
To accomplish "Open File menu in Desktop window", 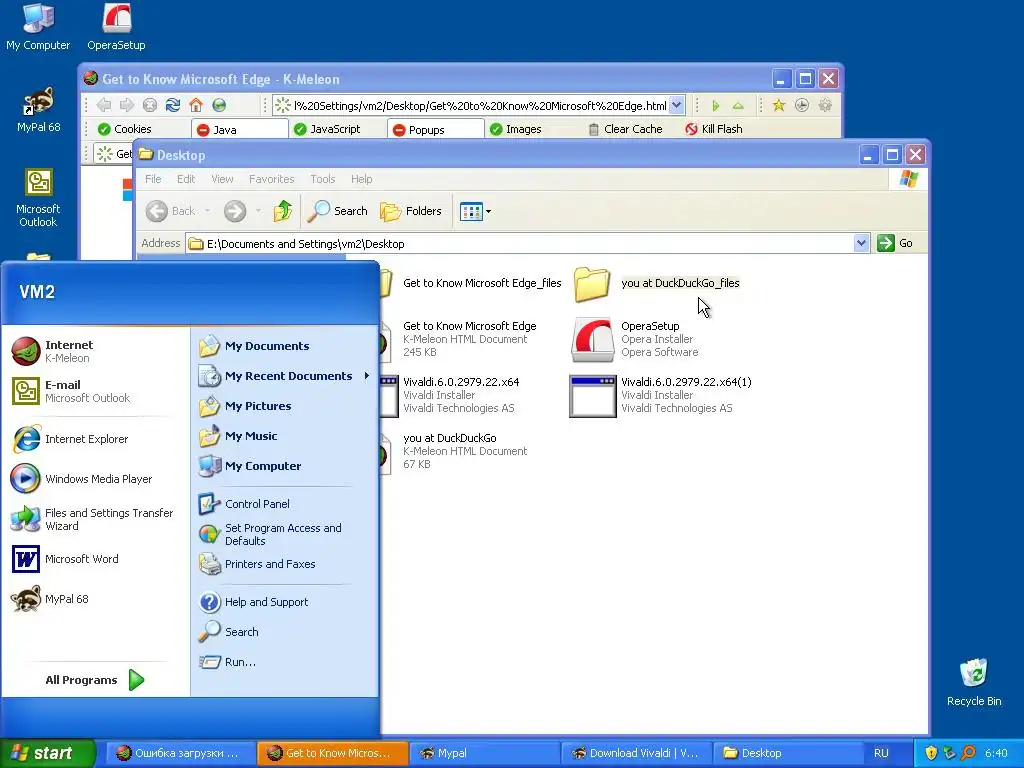I will (153, 179).
